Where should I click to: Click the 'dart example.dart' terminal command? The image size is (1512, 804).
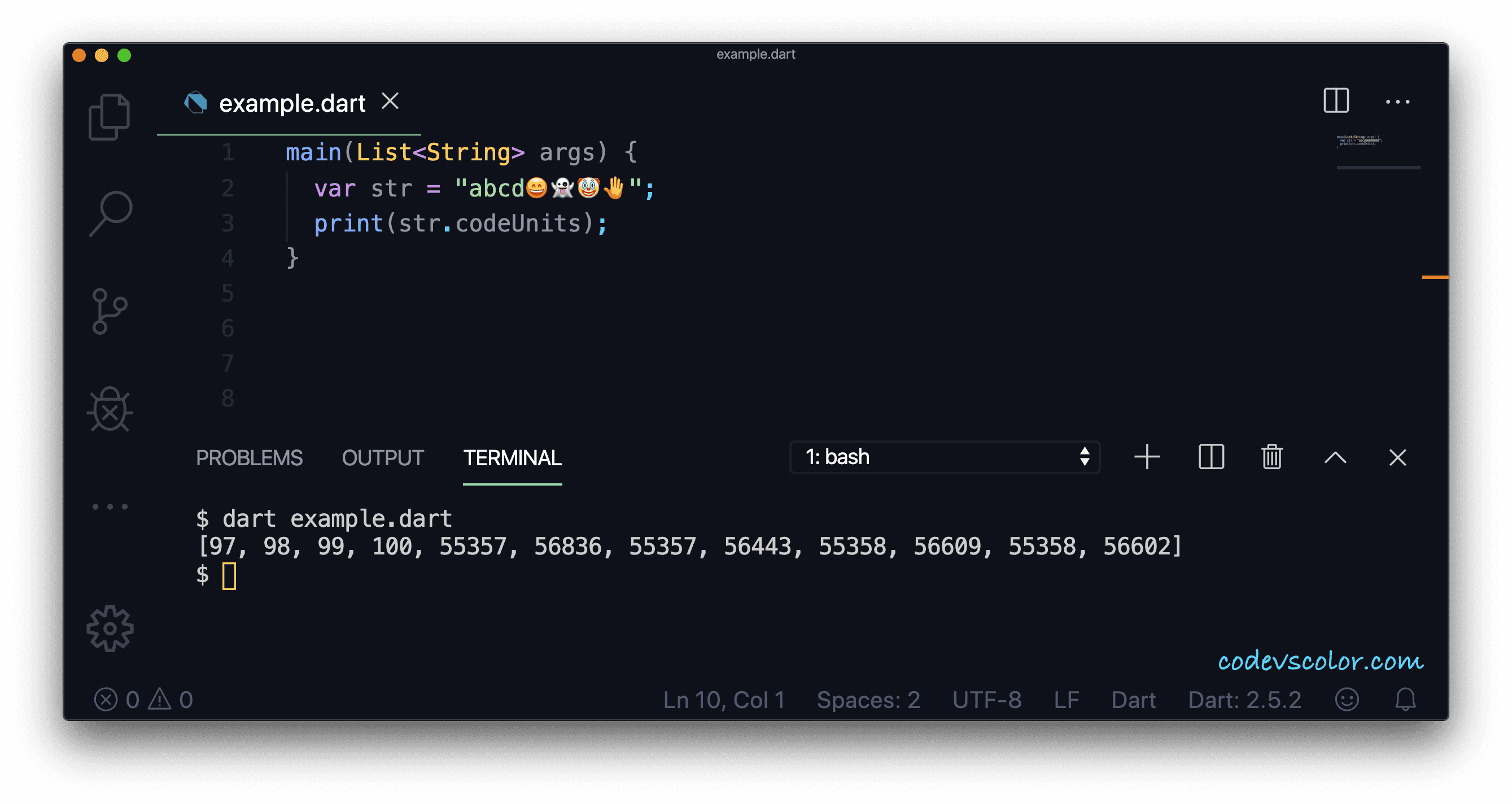coord(337,519)
